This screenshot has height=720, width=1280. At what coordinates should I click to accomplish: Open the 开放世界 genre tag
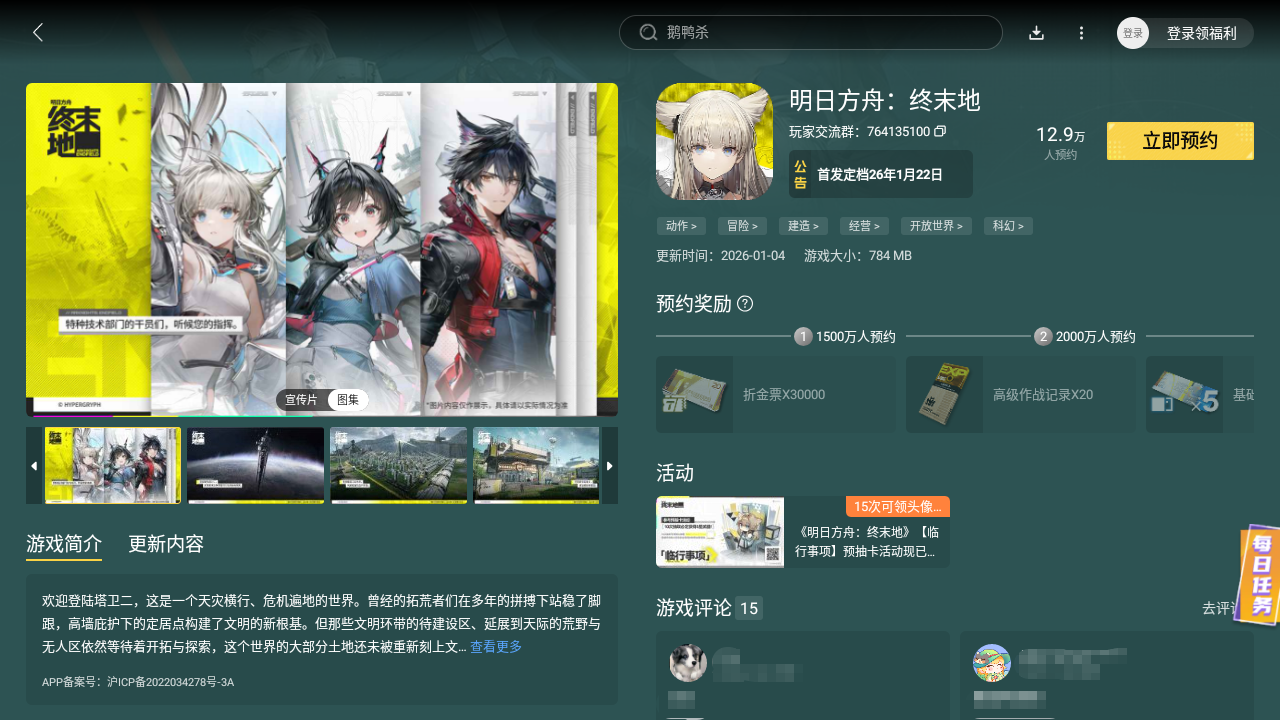[936, 226]
